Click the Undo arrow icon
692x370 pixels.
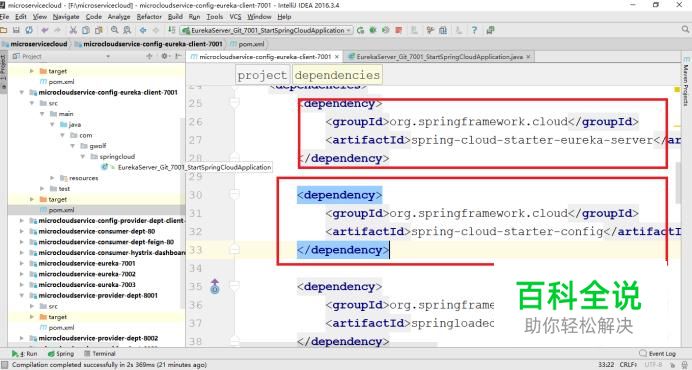pos(45,30)
